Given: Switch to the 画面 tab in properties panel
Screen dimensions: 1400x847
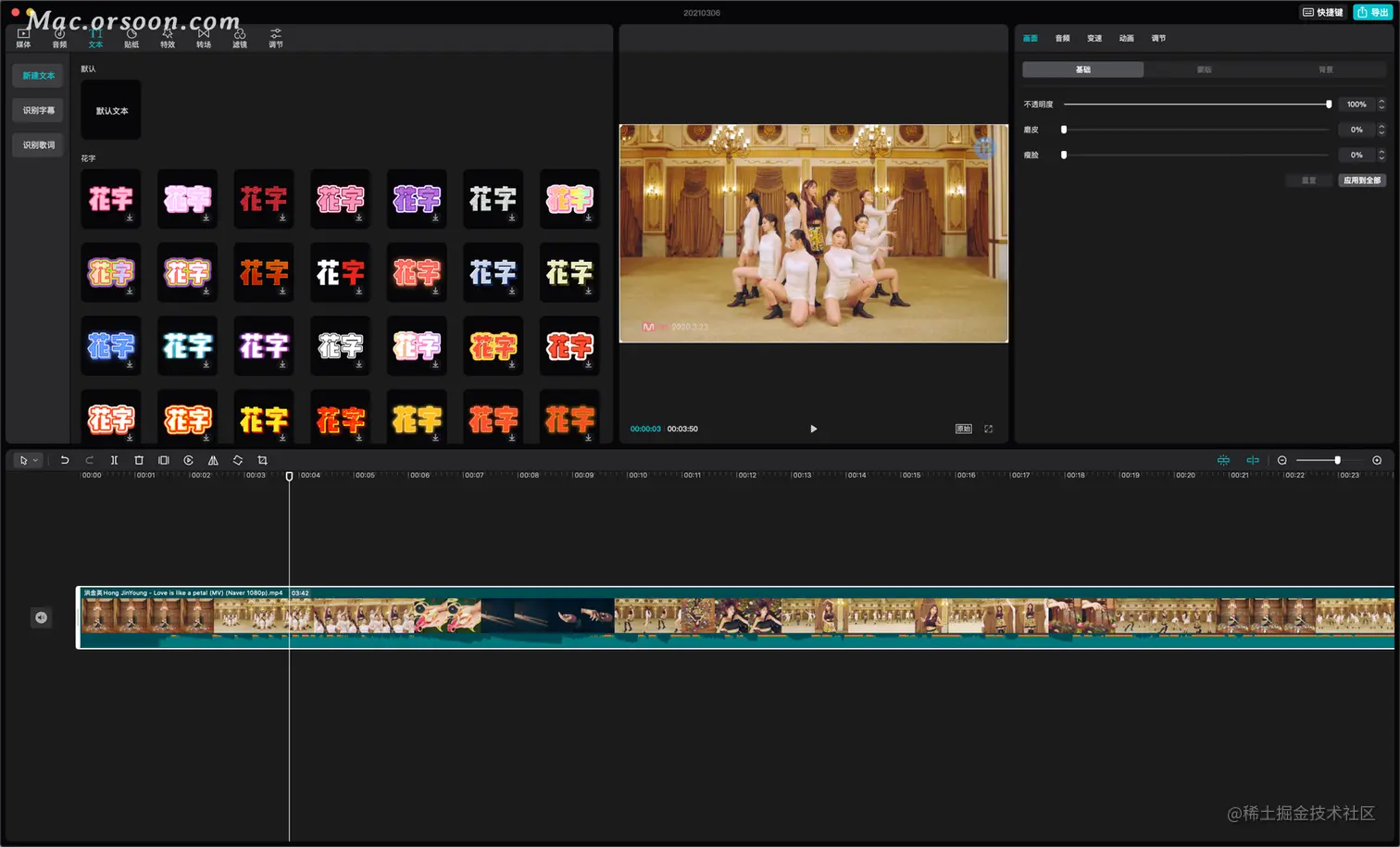Looking at the screenshot, I should point(1031,38).
